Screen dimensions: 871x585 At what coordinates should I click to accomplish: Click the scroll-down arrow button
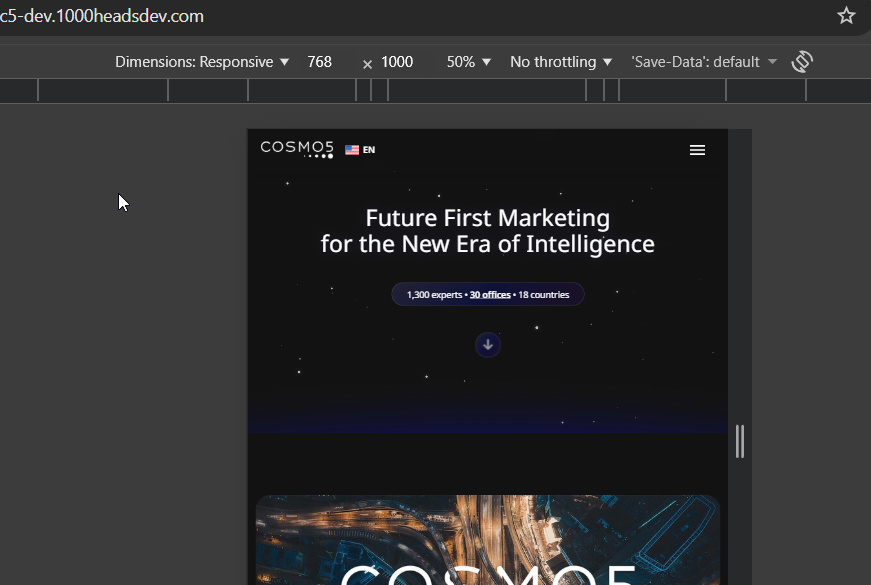pyautogui.click(x=488, y=345)
